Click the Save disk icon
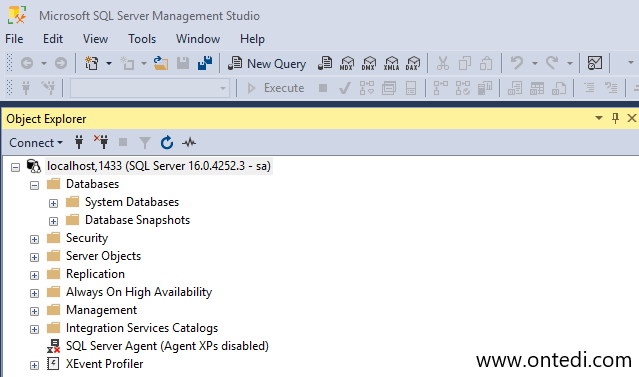The height and width of the screenshot is (377, 639). [183, 63]
